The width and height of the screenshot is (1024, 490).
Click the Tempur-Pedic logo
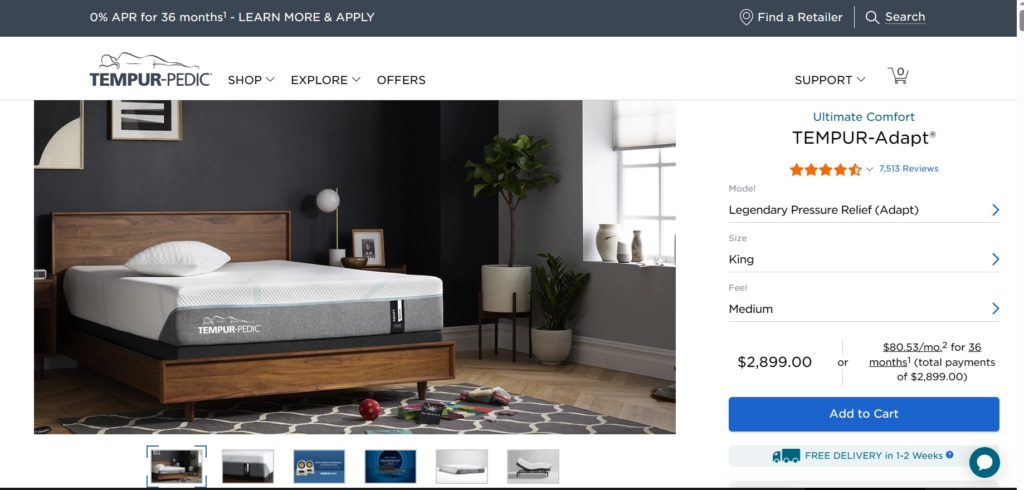150,70
